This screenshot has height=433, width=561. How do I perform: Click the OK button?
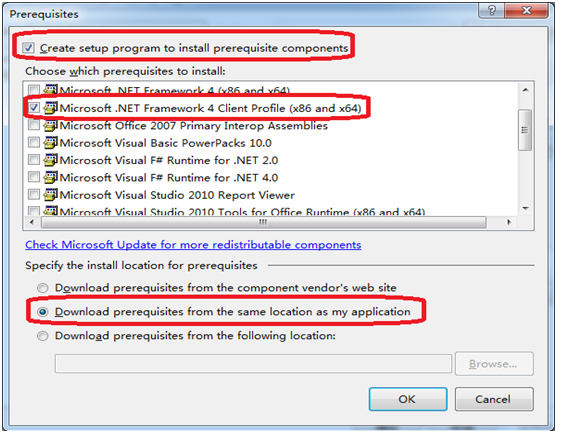[408, 399]
